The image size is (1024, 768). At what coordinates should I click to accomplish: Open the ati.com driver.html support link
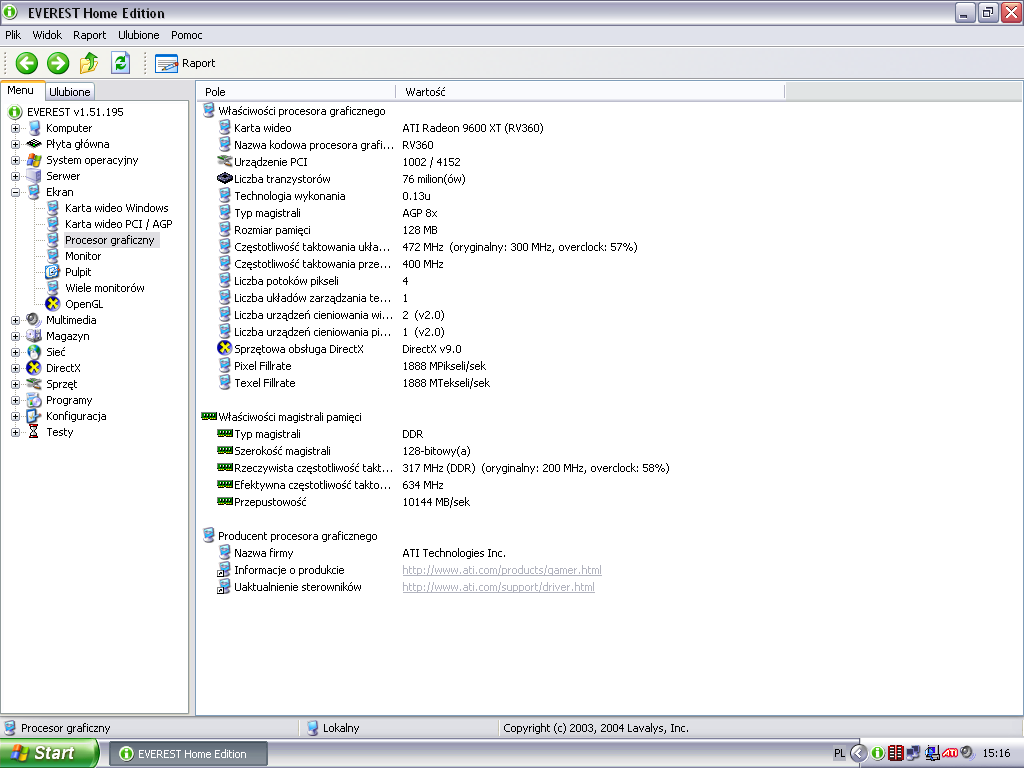pos(498,586)
